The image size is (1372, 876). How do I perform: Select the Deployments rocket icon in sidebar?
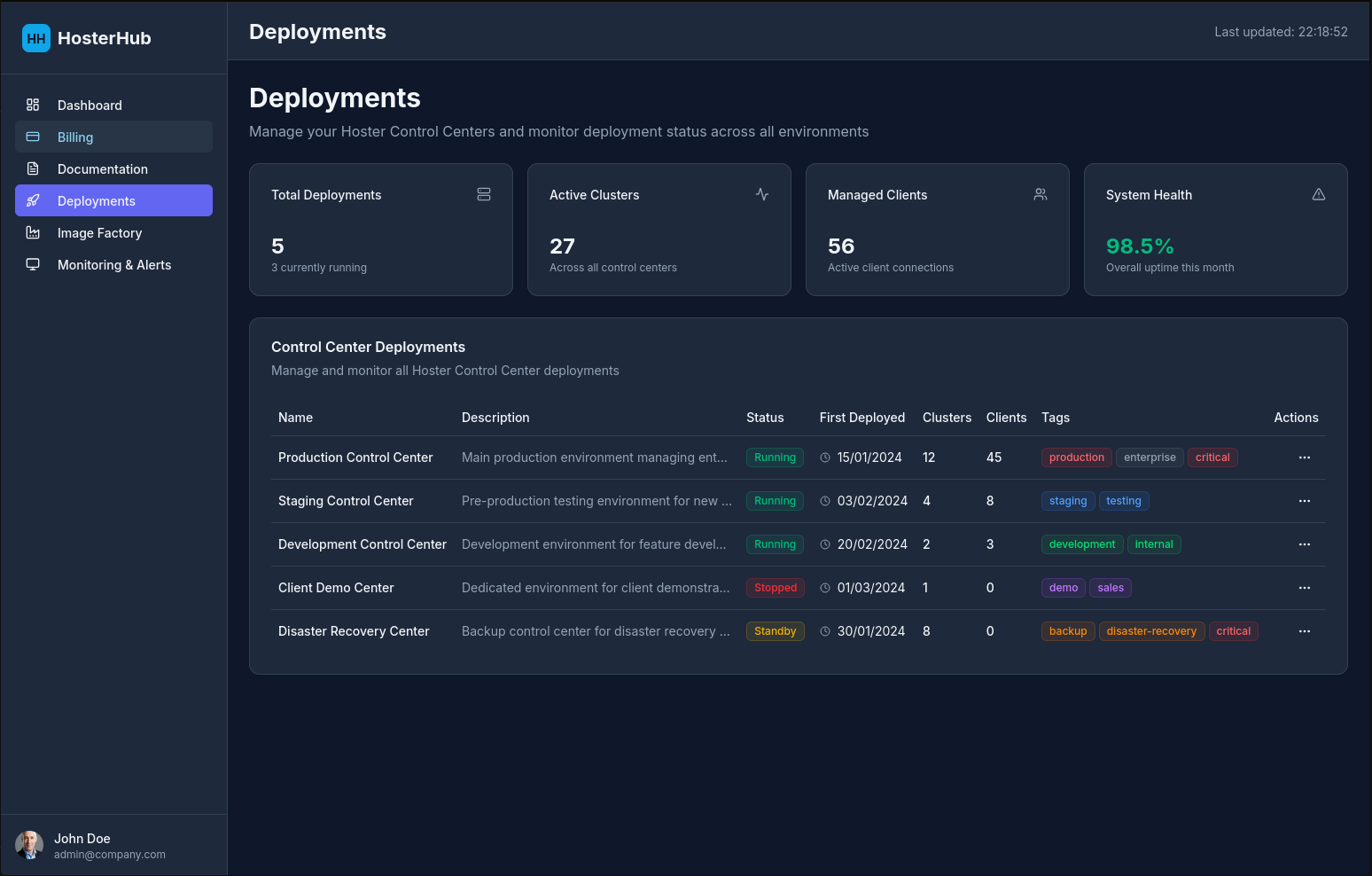[x=33, y=200]
